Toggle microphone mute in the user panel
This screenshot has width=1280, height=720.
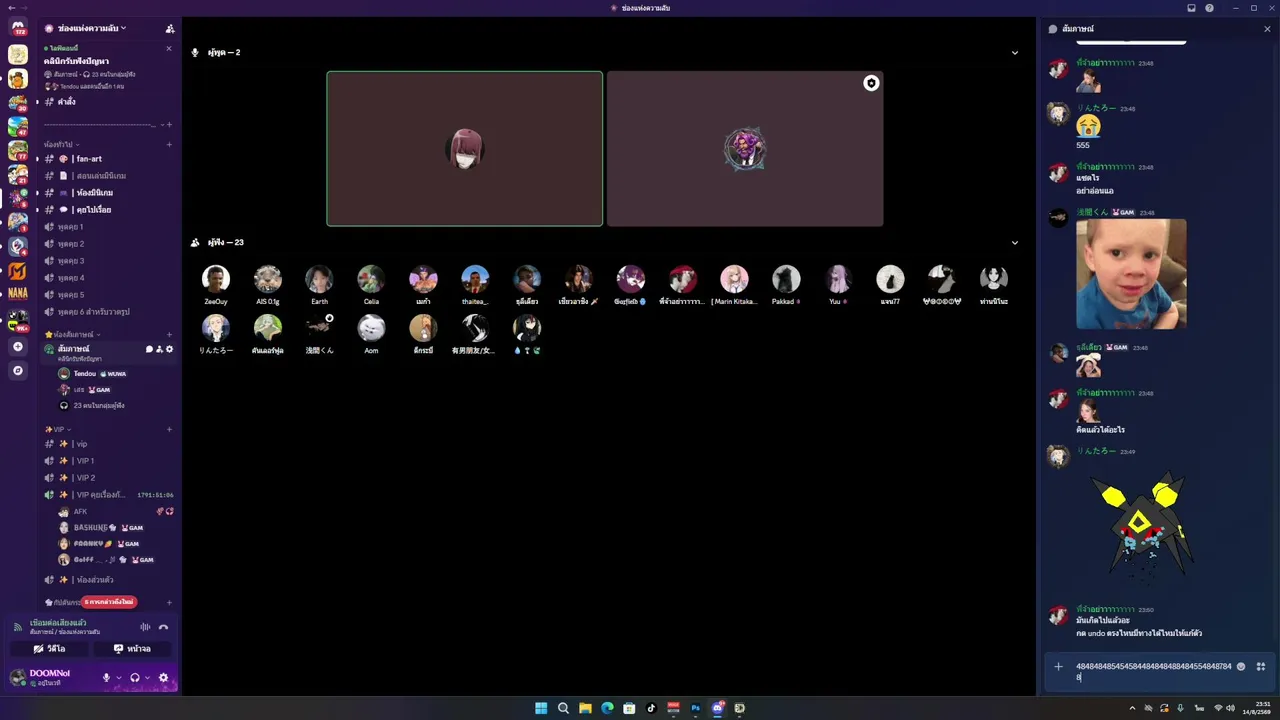pyautogui.click(x=106, y=677)
